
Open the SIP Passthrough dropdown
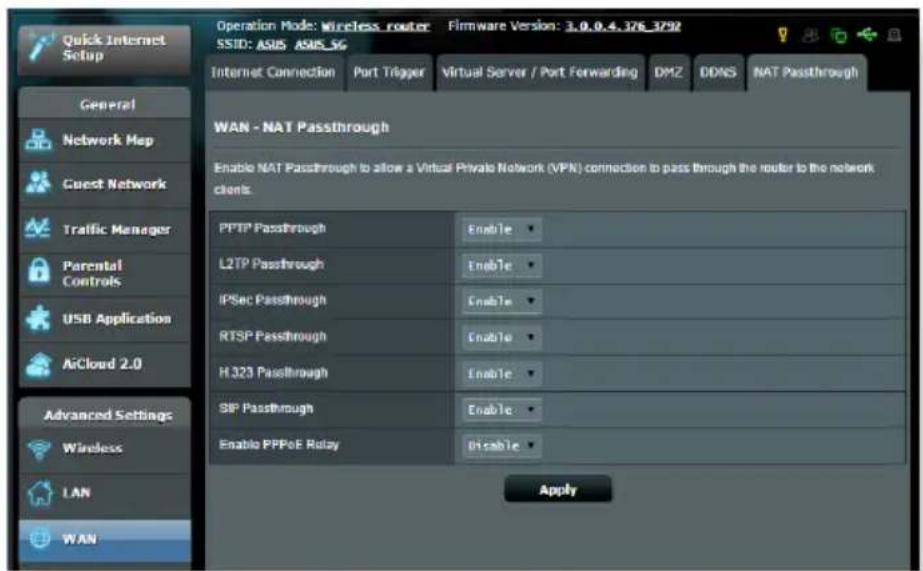coord(501,410)
